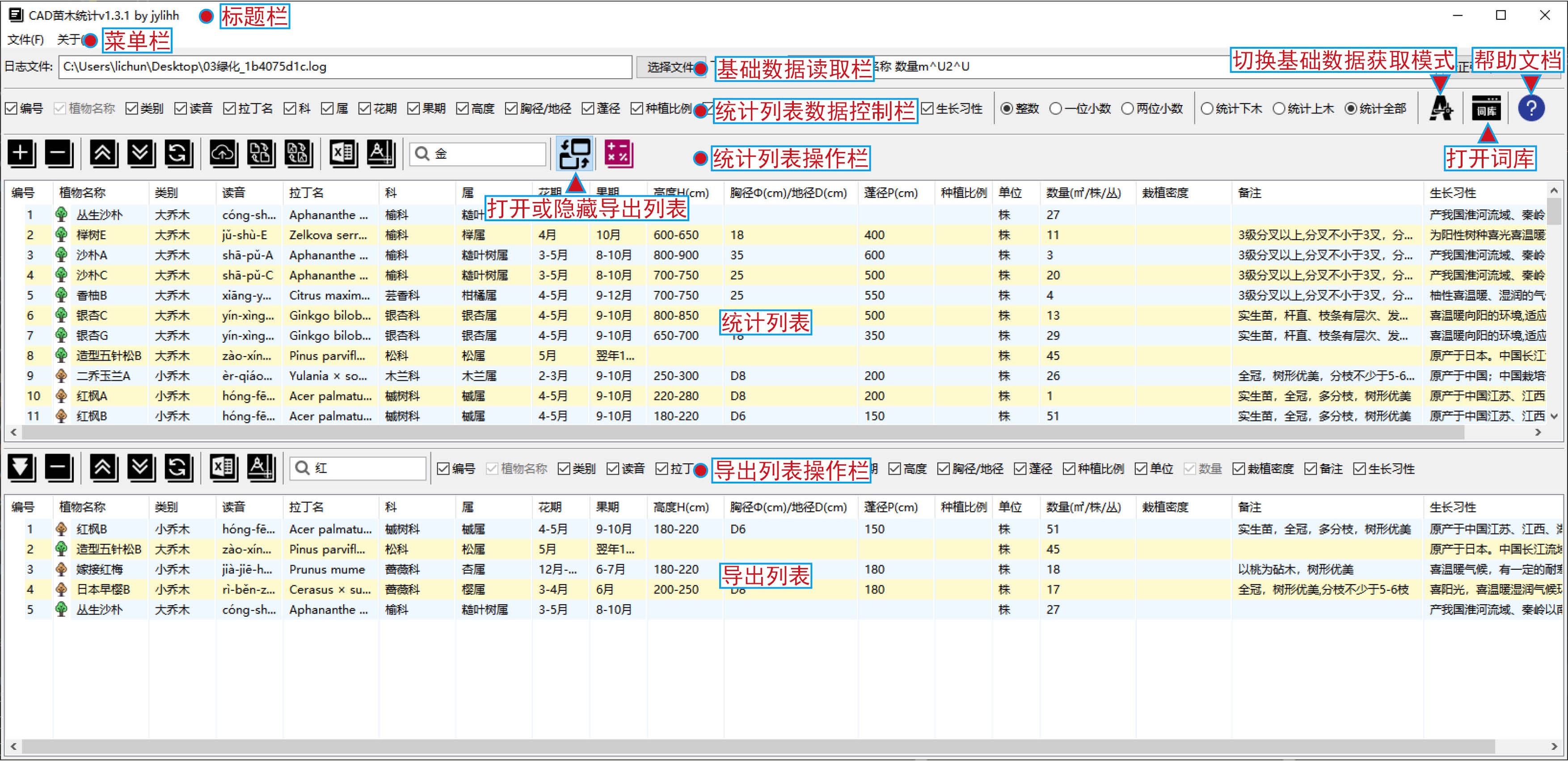Select the 香柚B row in the statistics list
This screenshot has height=761, width=1568.
[x=776, y=295]
